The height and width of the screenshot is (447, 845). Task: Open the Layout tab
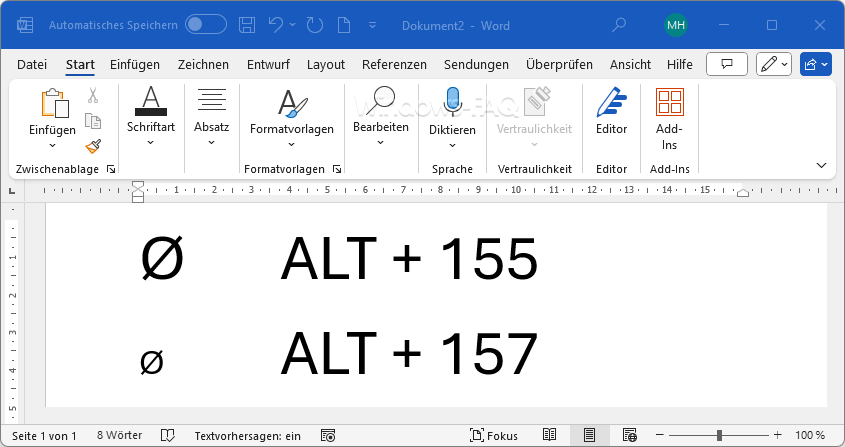(x=325, y=65)
